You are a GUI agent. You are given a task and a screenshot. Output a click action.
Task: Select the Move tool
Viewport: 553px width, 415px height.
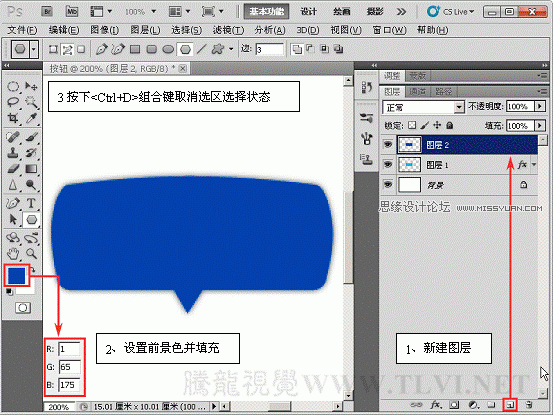(31, 86)
